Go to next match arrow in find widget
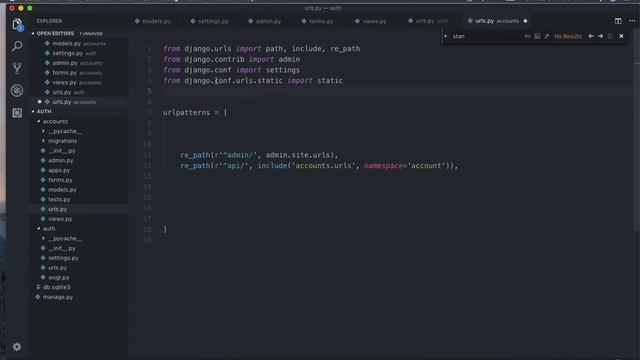This screenshot has width=640, height=360. (600, 36)
